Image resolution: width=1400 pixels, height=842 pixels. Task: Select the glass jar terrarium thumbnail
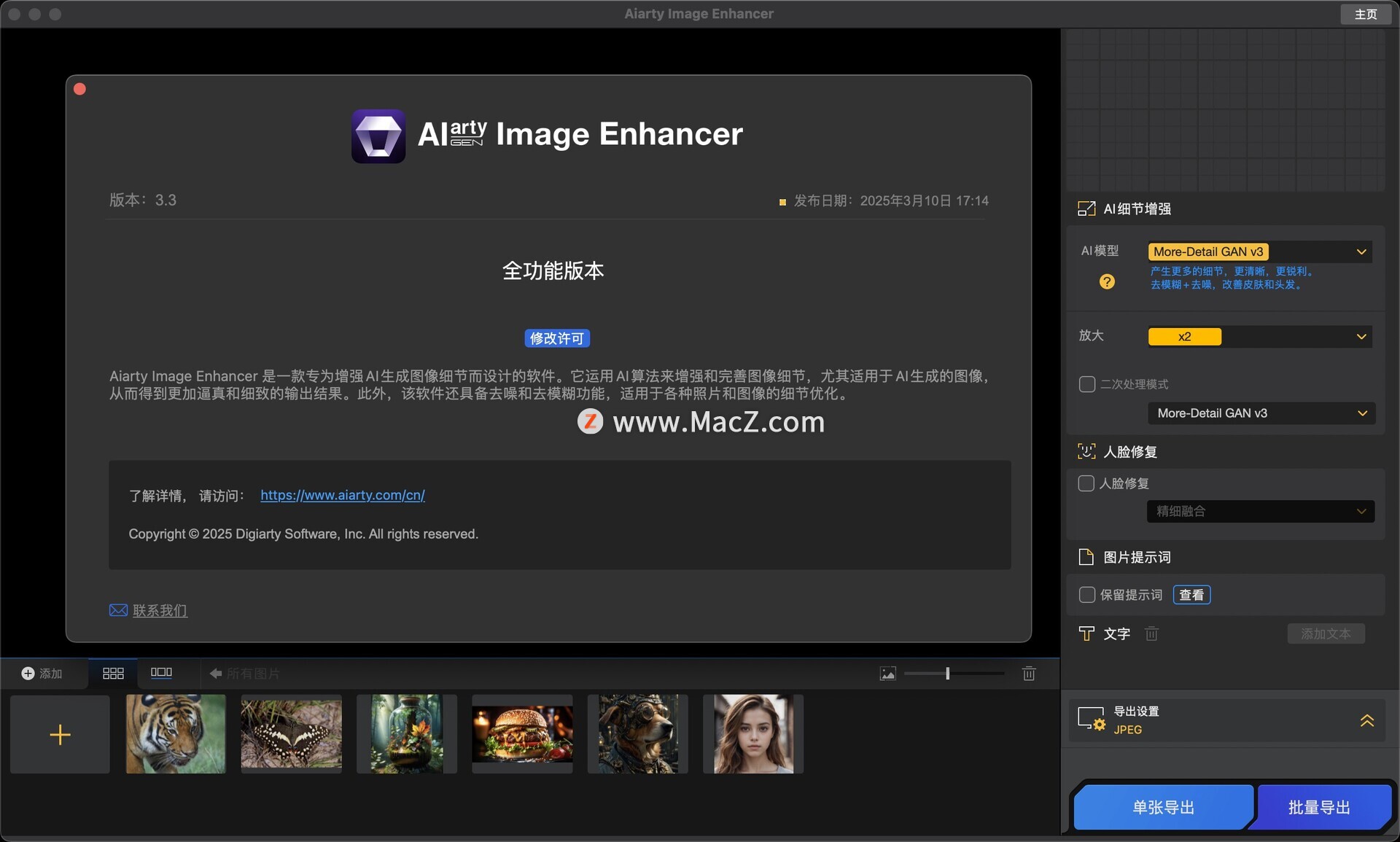point(407,734)
